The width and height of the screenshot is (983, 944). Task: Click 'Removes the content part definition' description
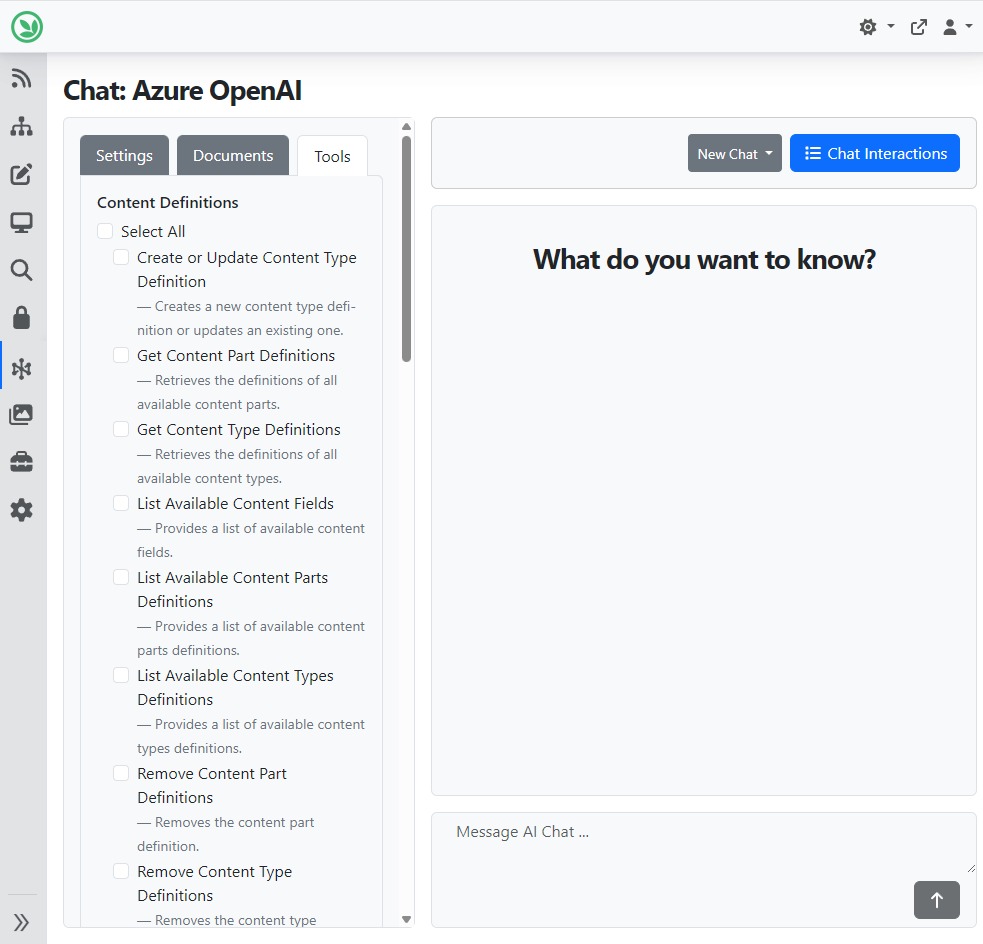226,834
